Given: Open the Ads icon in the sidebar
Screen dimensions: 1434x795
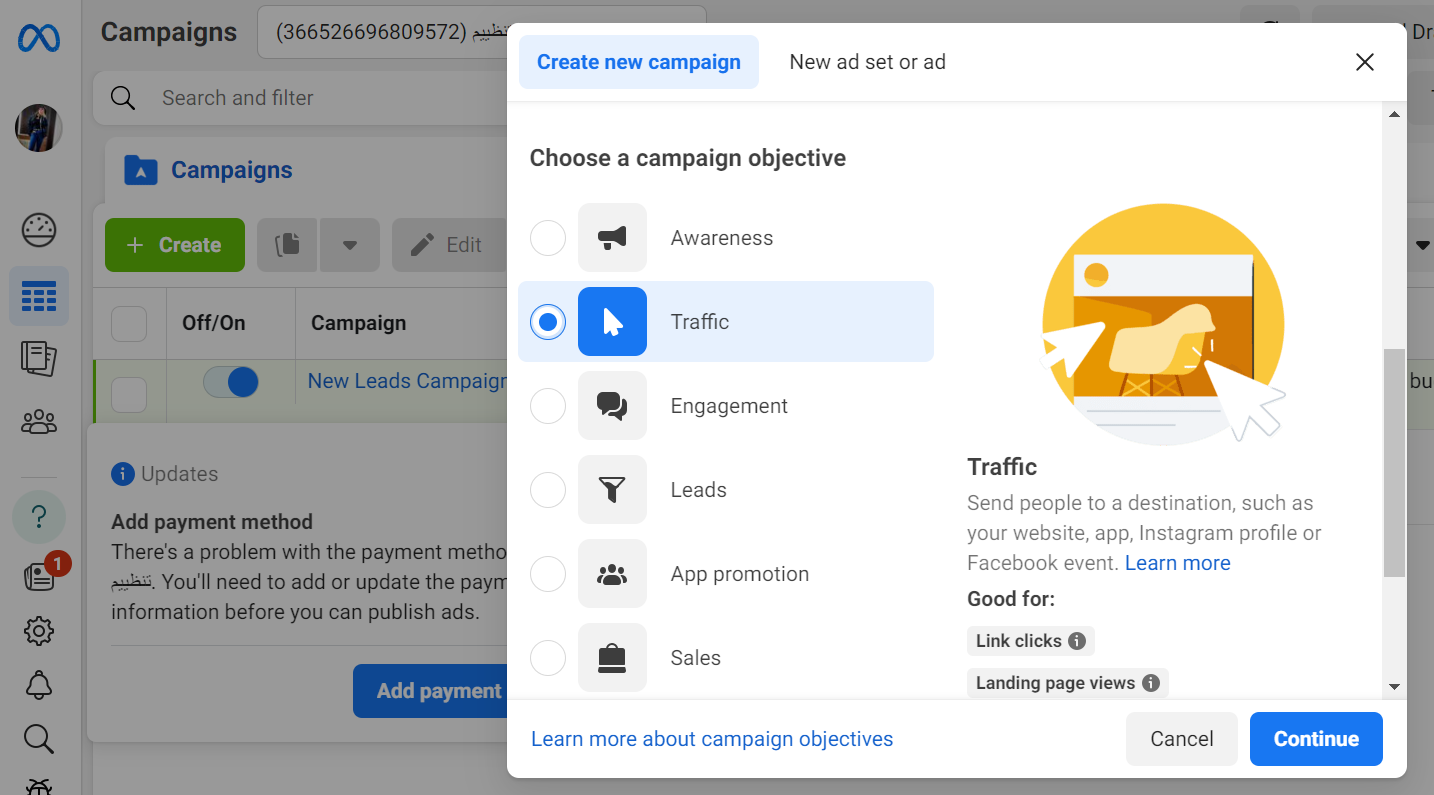Looking at the screenshot, I should click(x=38, y=358).
